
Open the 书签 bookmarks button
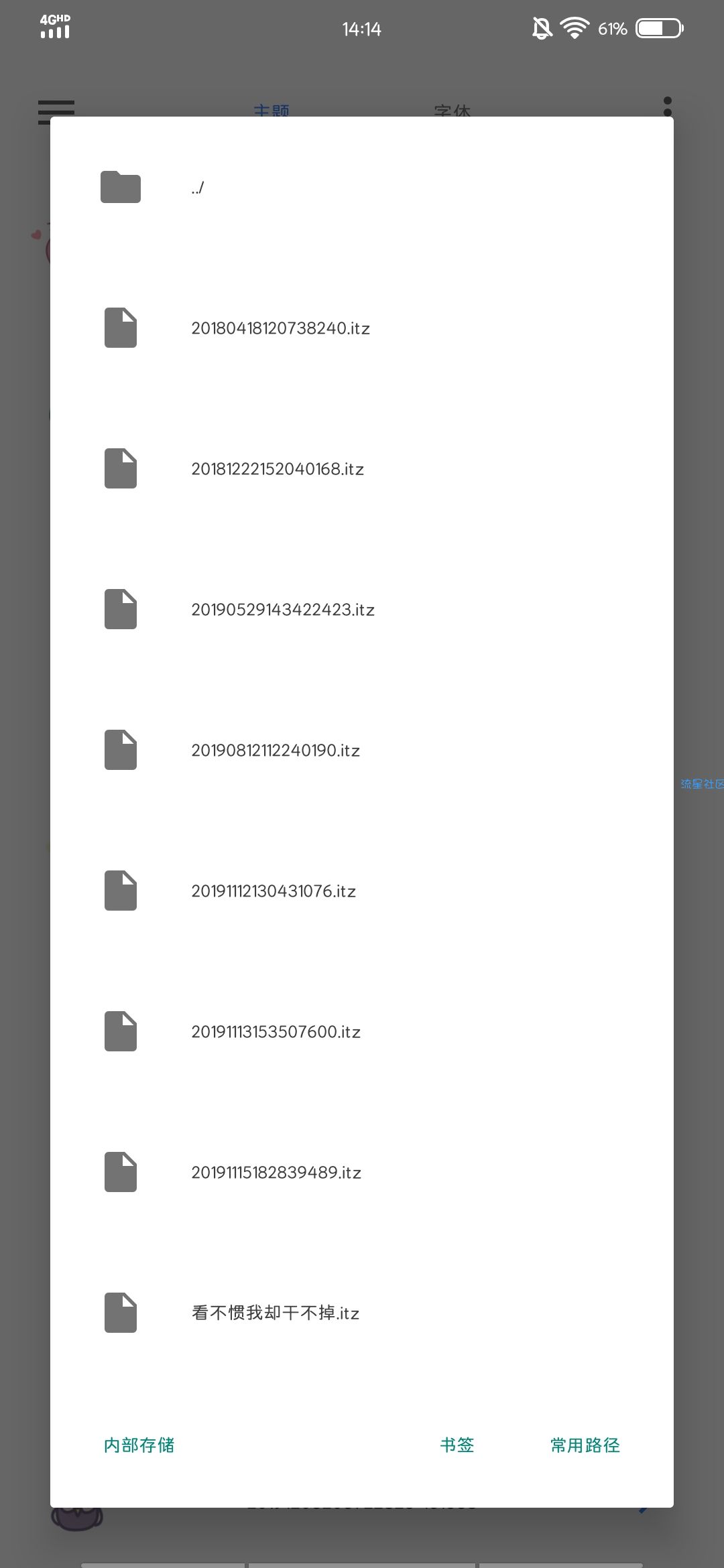(x=457, y=1445)
